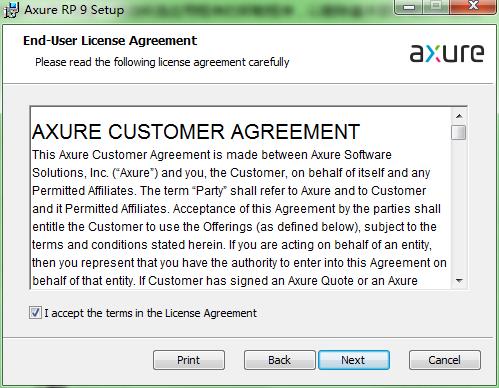Cancel the Axure installation
The image size is (499, 388).
click(445, 360)
